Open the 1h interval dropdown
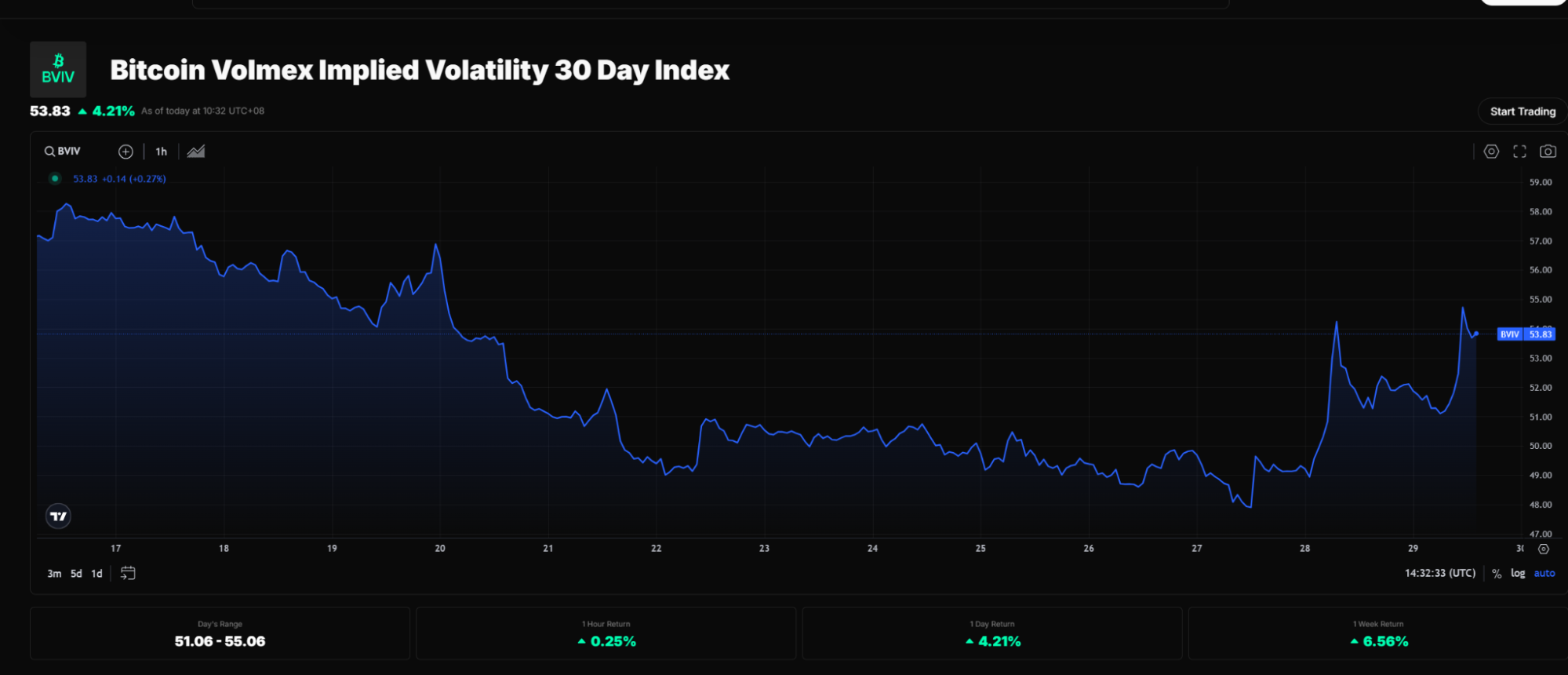The height and width of the screenshot is (675, 1568). click(x=161, y=151)
